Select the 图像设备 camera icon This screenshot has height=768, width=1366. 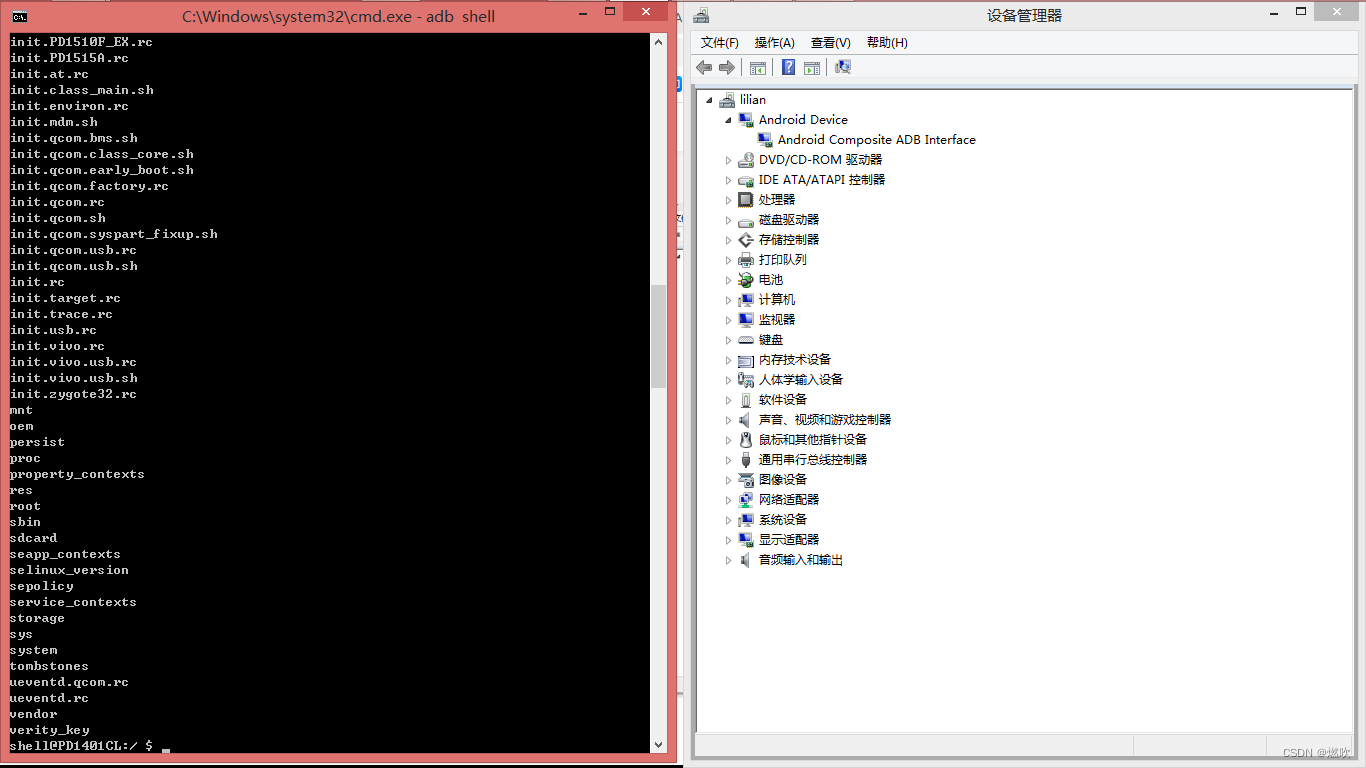point(746,480)
